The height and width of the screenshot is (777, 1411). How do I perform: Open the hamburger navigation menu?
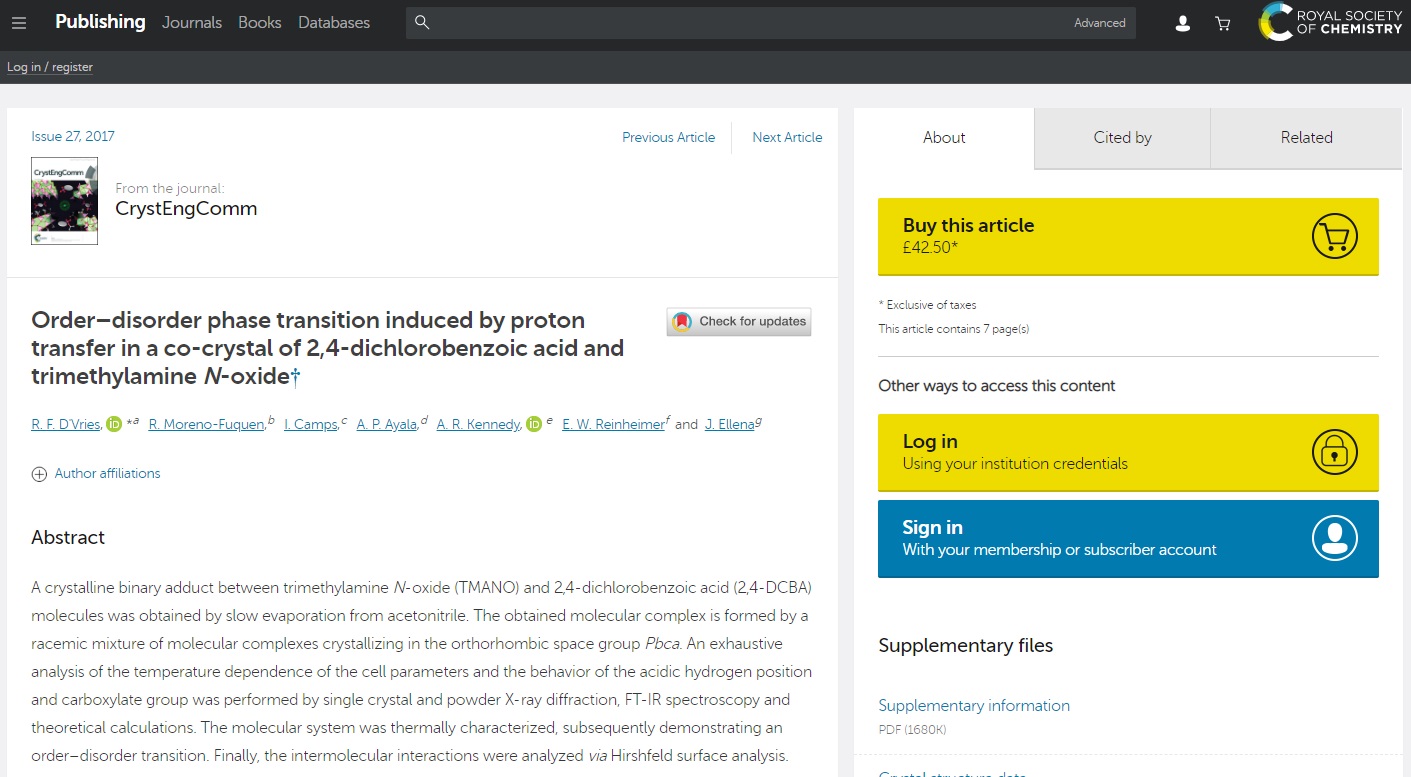[x=19, y=23]
